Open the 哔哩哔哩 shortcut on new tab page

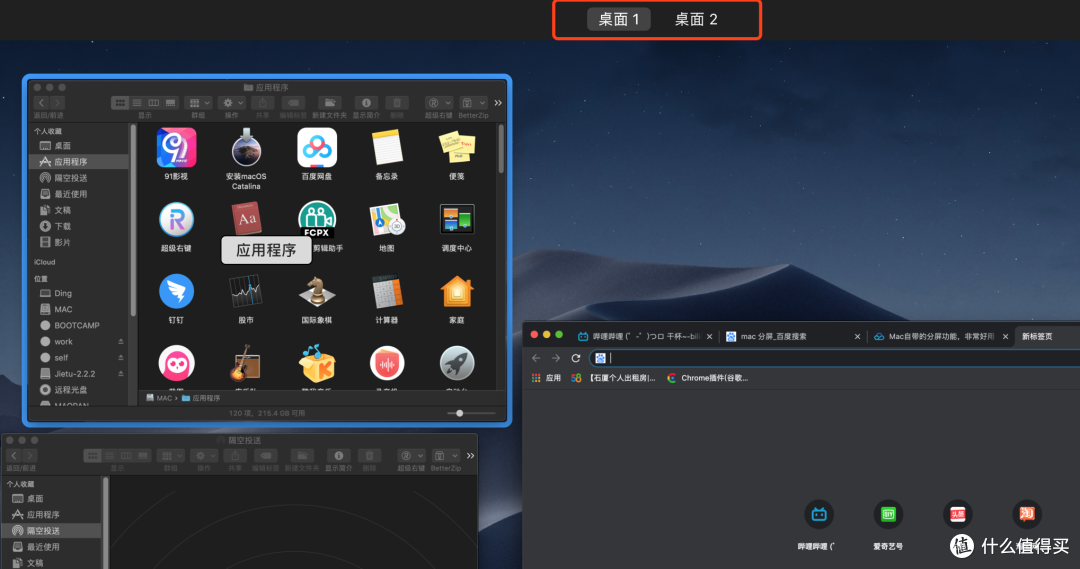[818, 514]
